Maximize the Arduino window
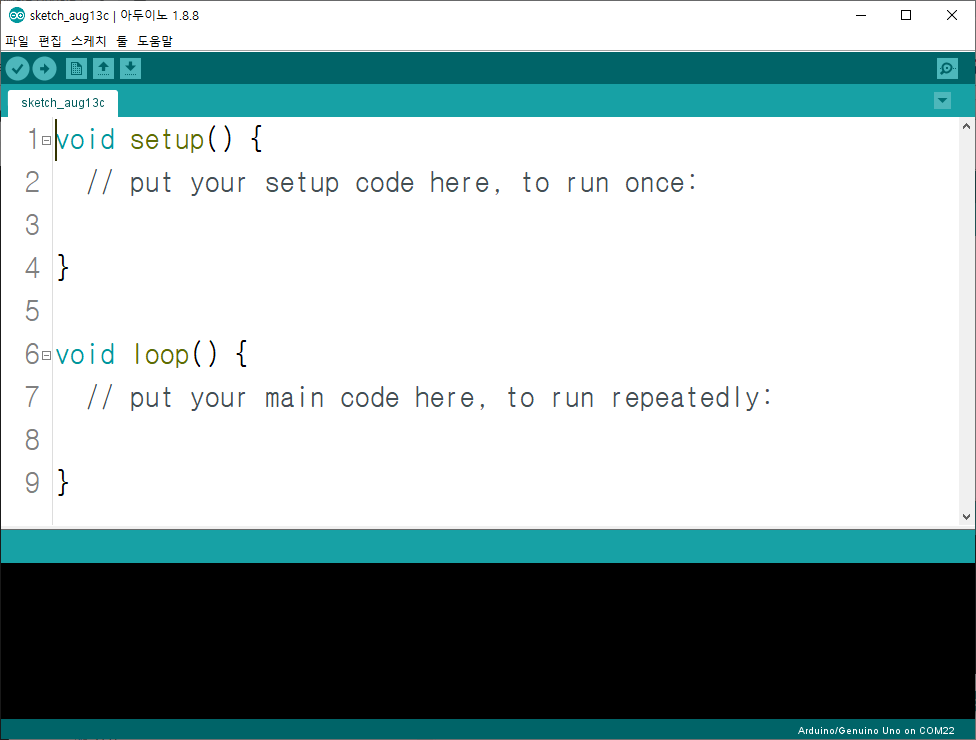This screenshot has height=740, width=976. [x=906, y=16]
